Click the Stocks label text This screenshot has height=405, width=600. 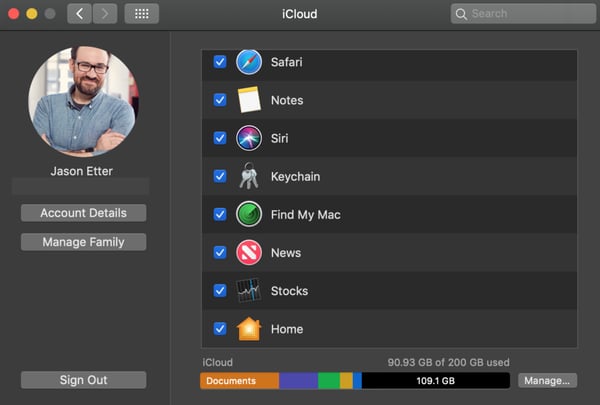coord(289,291)
